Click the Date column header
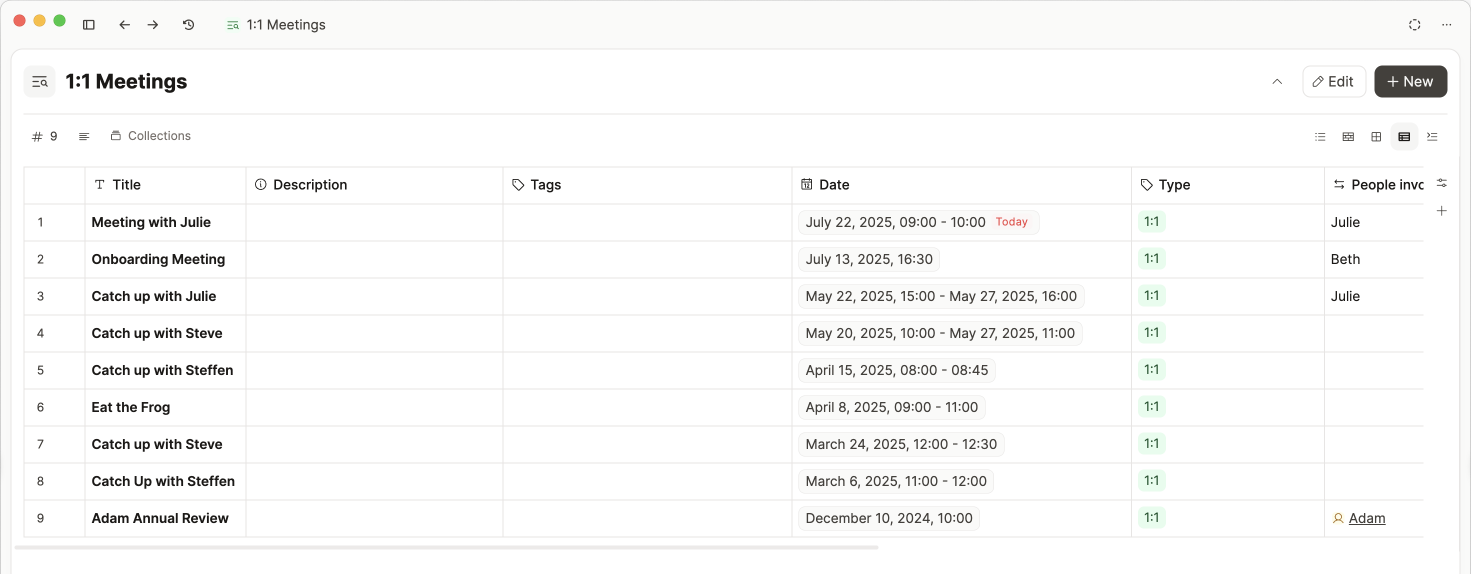The image size is (1471, 574). (x=834, y=185)
